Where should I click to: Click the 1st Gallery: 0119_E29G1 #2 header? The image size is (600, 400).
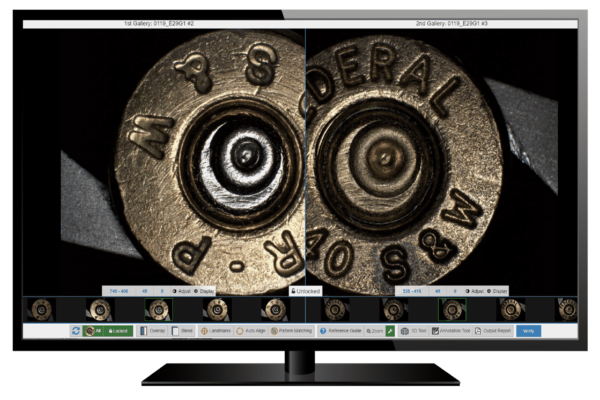tap(159, 24)
